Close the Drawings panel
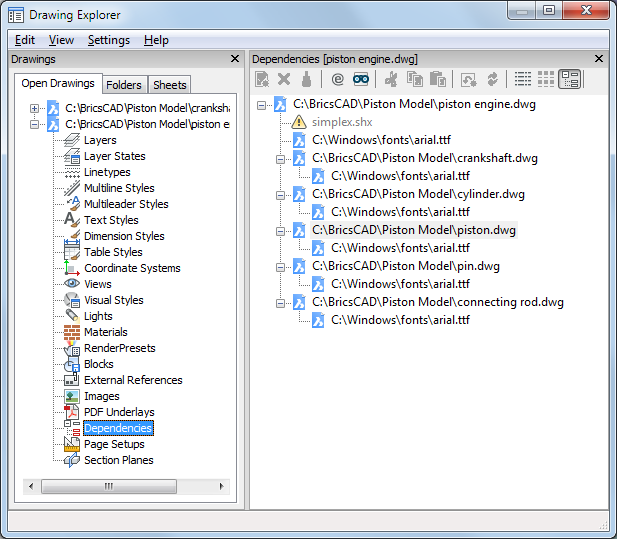 pyautogui.click(x=235, y=59)
